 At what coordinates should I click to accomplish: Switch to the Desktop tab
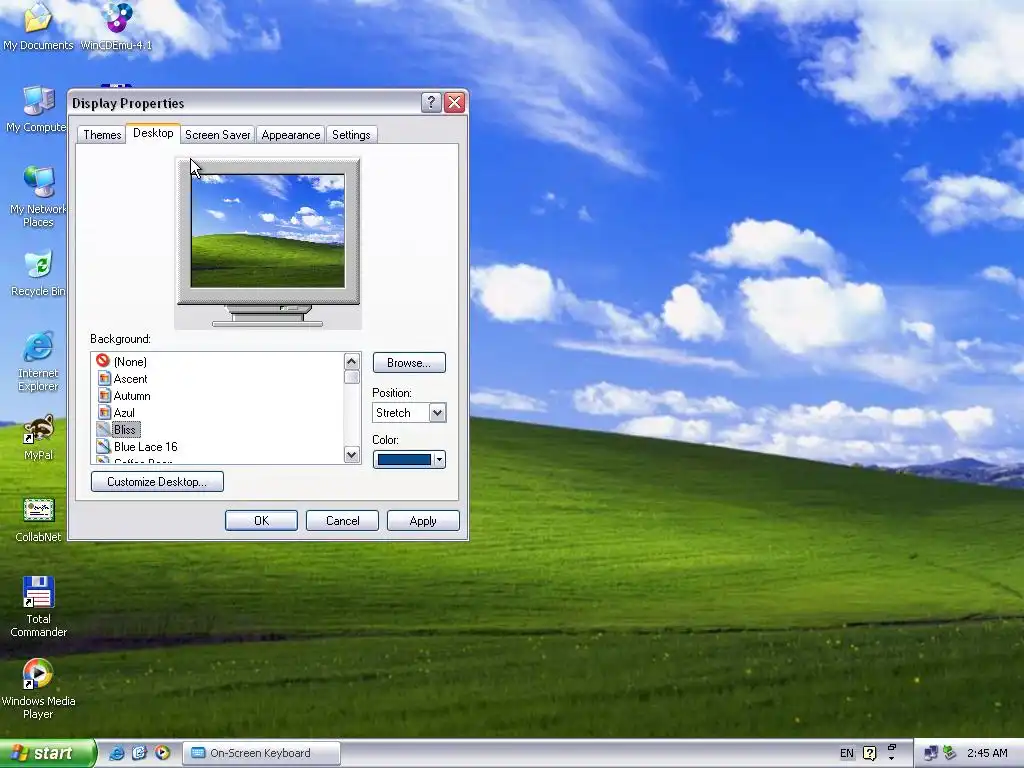tap(153, 133)
